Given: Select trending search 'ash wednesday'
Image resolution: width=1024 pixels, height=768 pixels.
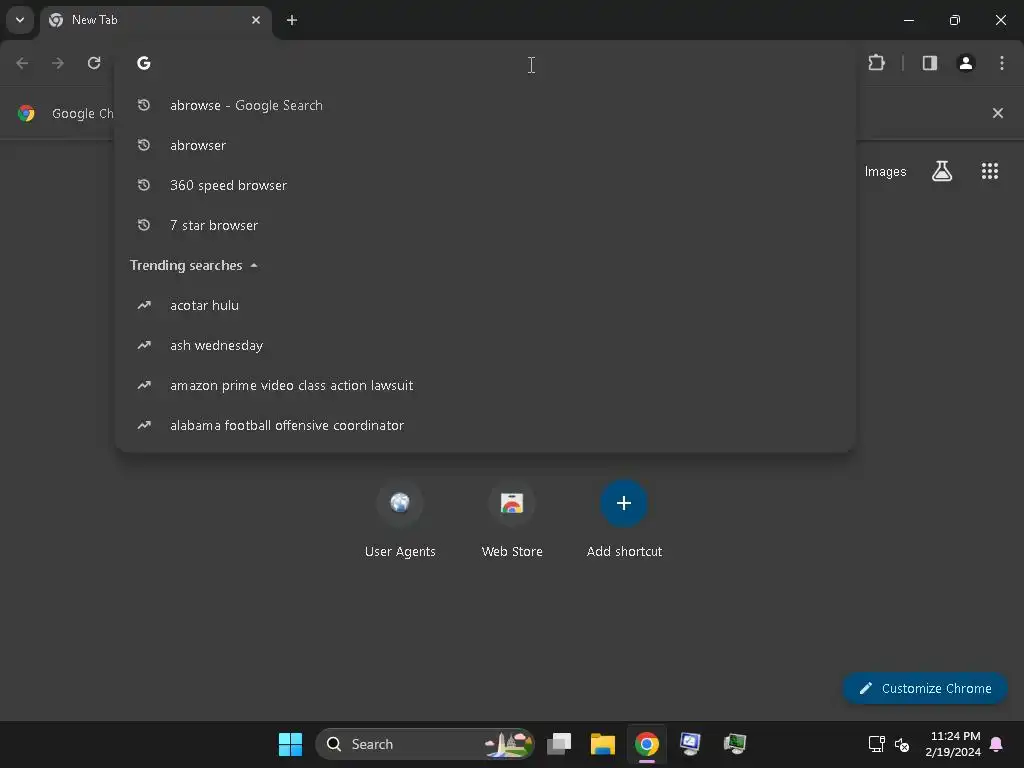Looking at the screenshot, I should pyautogui.click(x=485, y=345).
